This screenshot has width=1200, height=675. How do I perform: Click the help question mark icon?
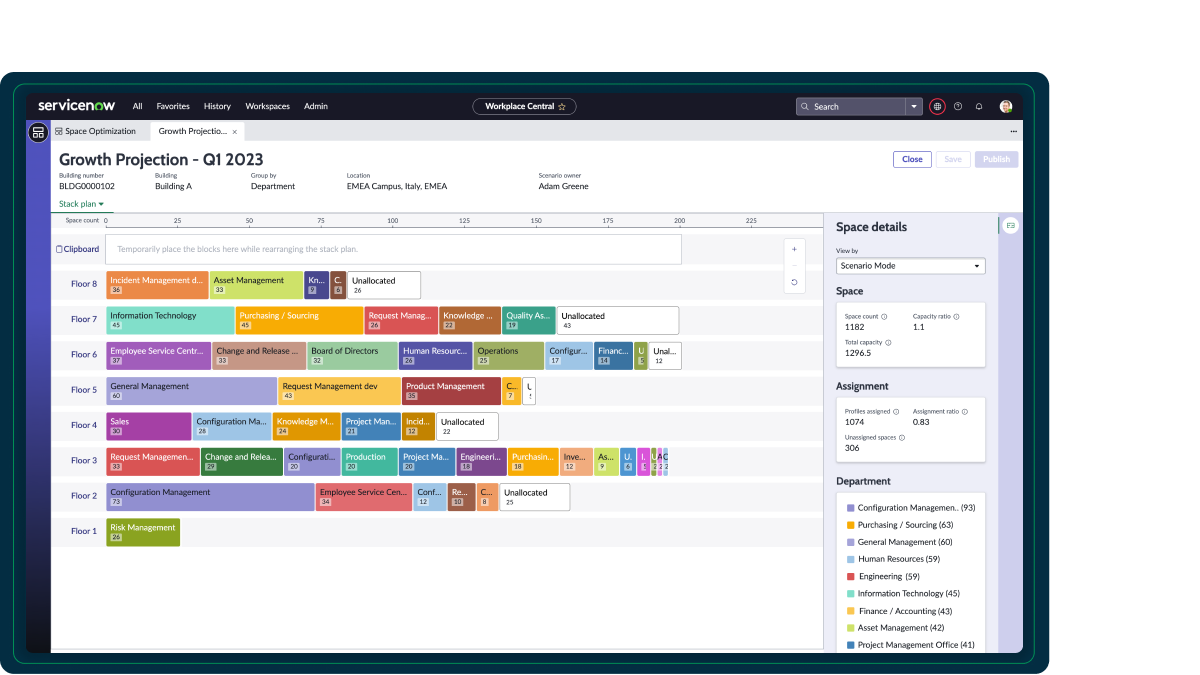pos(958,106)
